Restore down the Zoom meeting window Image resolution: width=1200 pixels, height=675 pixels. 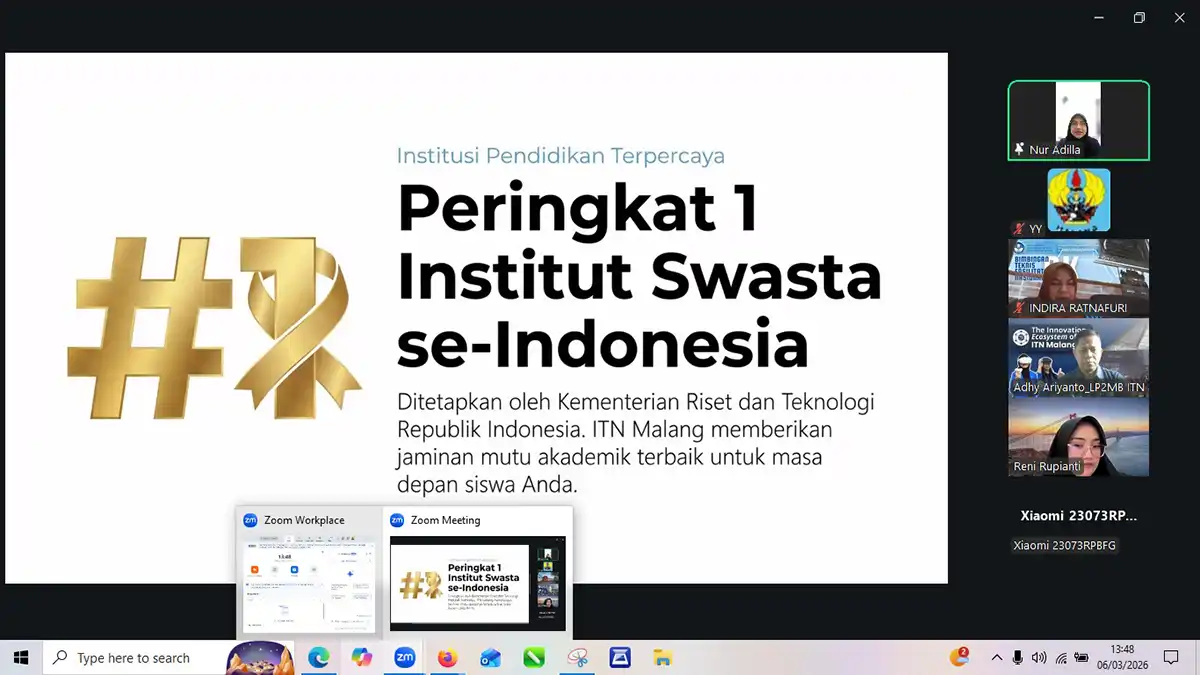(x=1139, y=17)
